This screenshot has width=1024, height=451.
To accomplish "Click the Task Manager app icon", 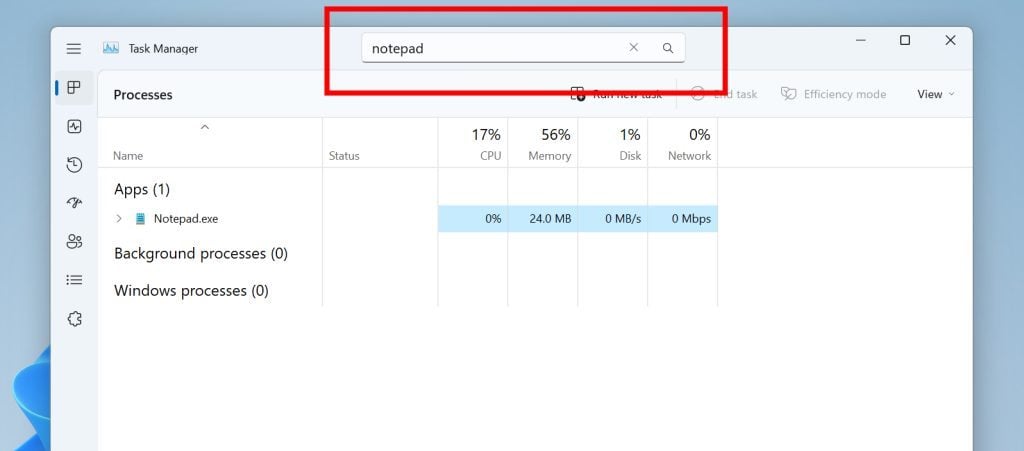I will (x=110, y=48).
